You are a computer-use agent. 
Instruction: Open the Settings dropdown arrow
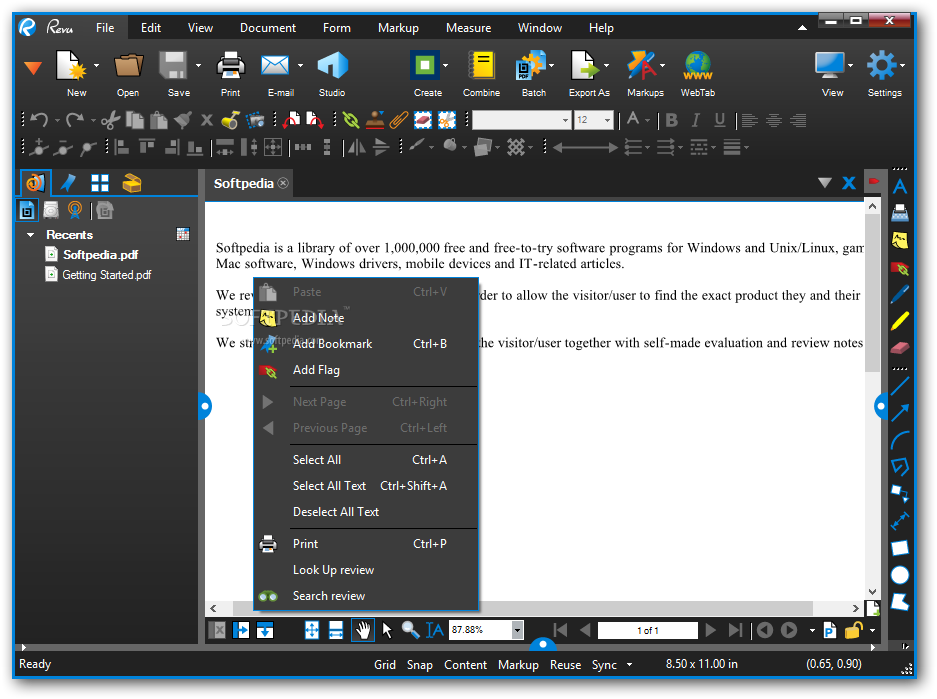[902, 65]
